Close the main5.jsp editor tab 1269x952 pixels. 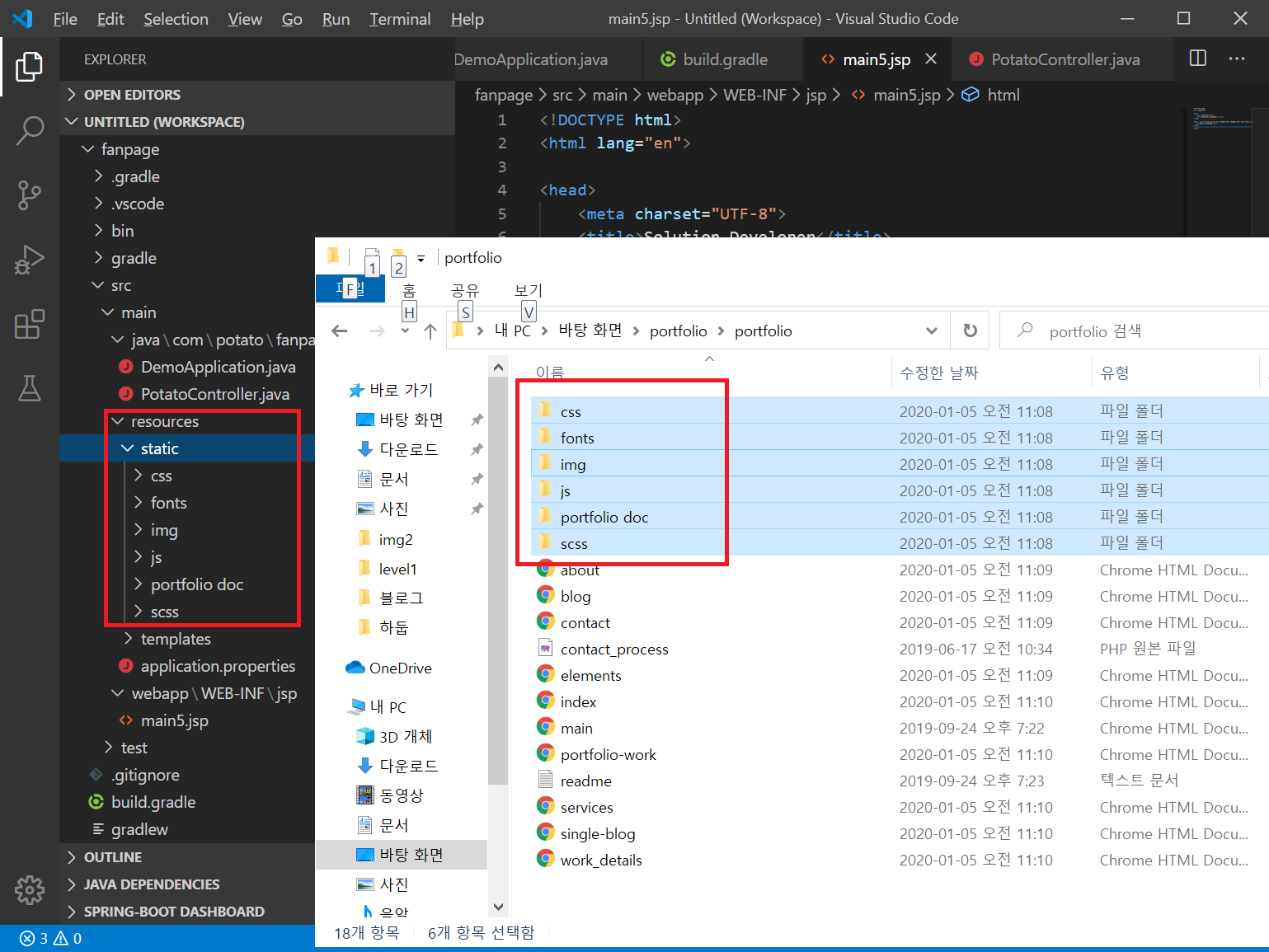pyautogui.click(x=931, y=59)
